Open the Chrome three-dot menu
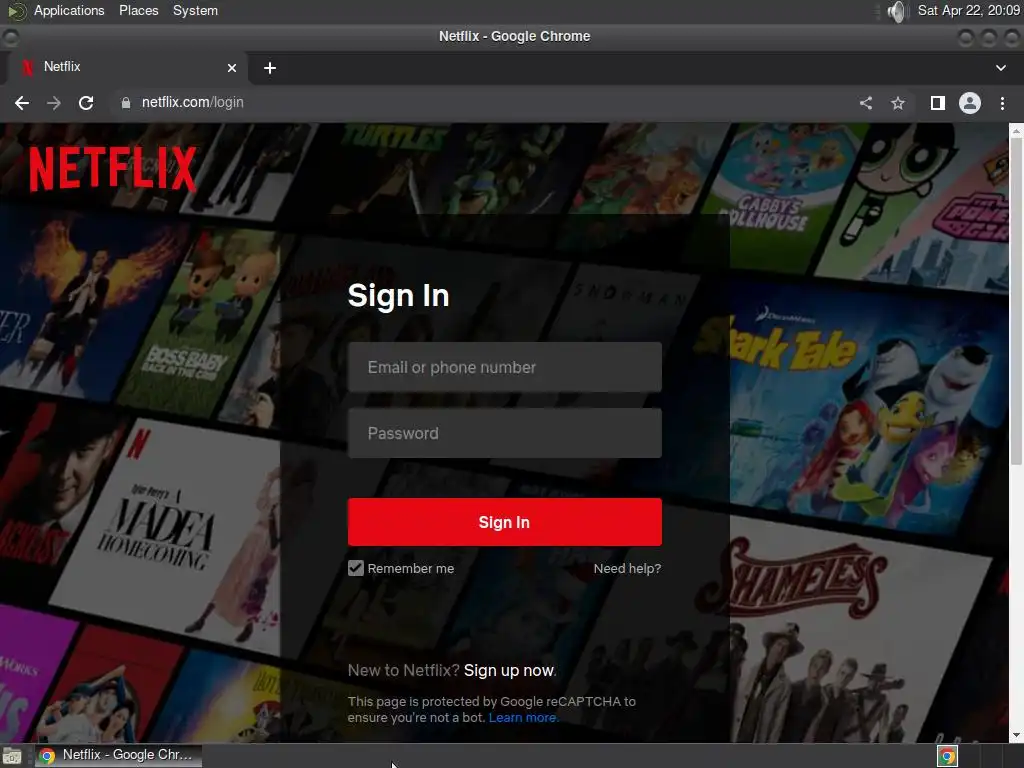The height and width of the screenshot is (768, 1024). [x=1002, y=103]
